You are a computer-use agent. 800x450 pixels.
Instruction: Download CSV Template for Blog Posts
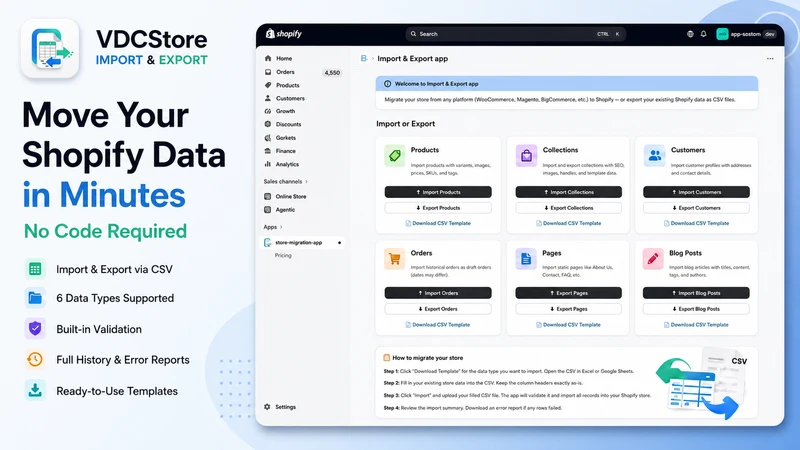tap(696, 324)
